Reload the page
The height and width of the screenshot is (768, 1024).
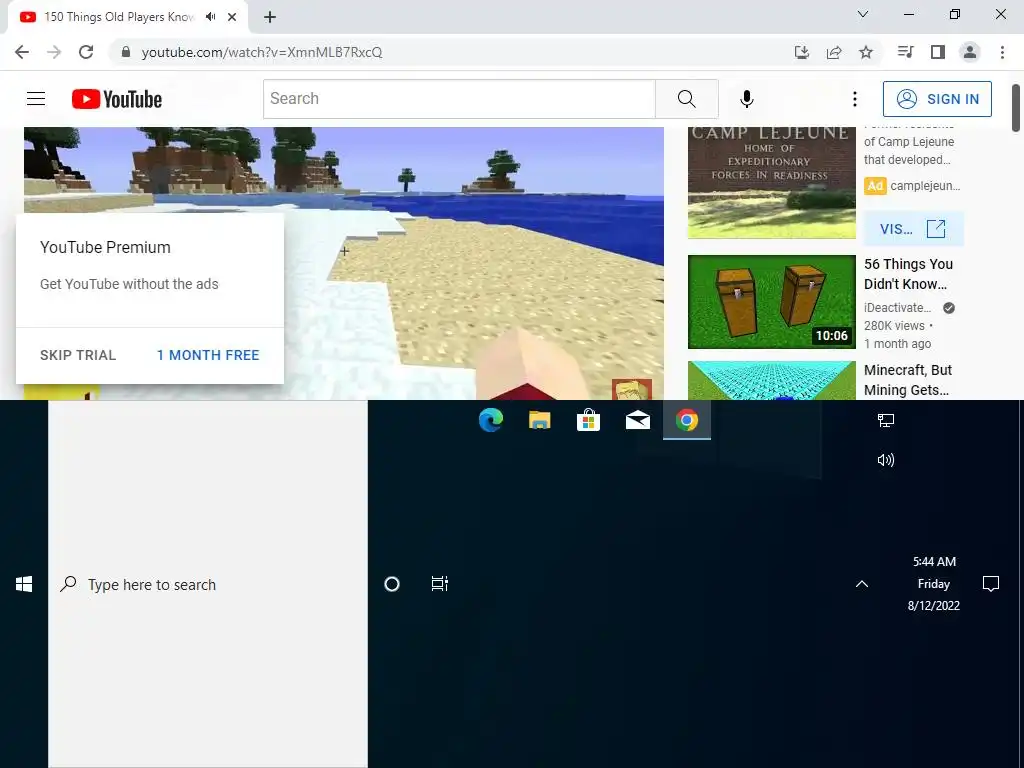pyautogui.click(x=86, y=52)
